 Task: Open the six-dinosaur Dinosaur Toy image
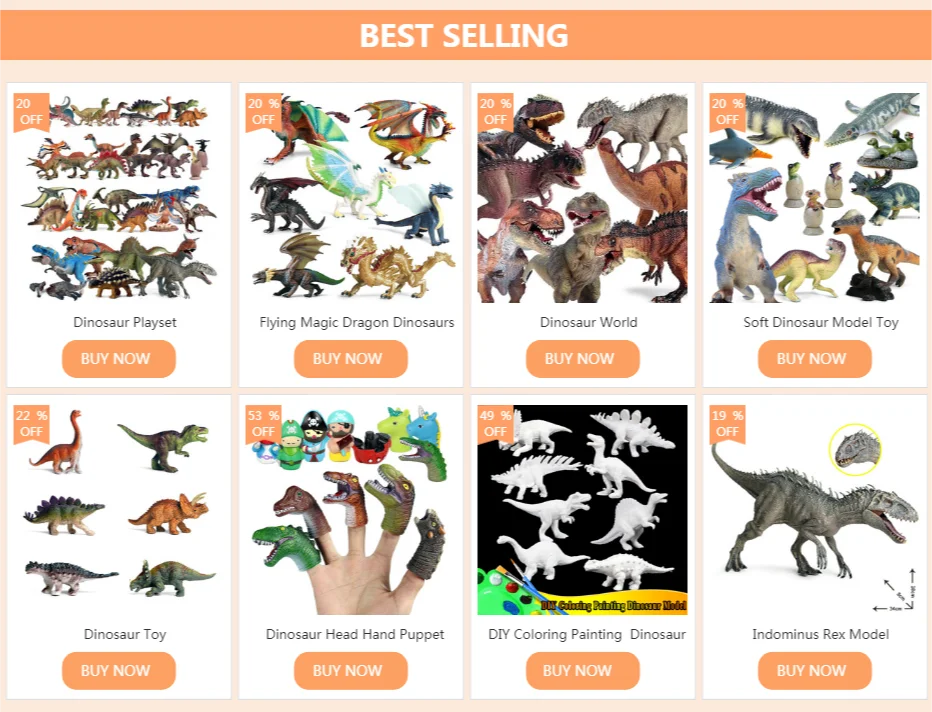point(119,510)
